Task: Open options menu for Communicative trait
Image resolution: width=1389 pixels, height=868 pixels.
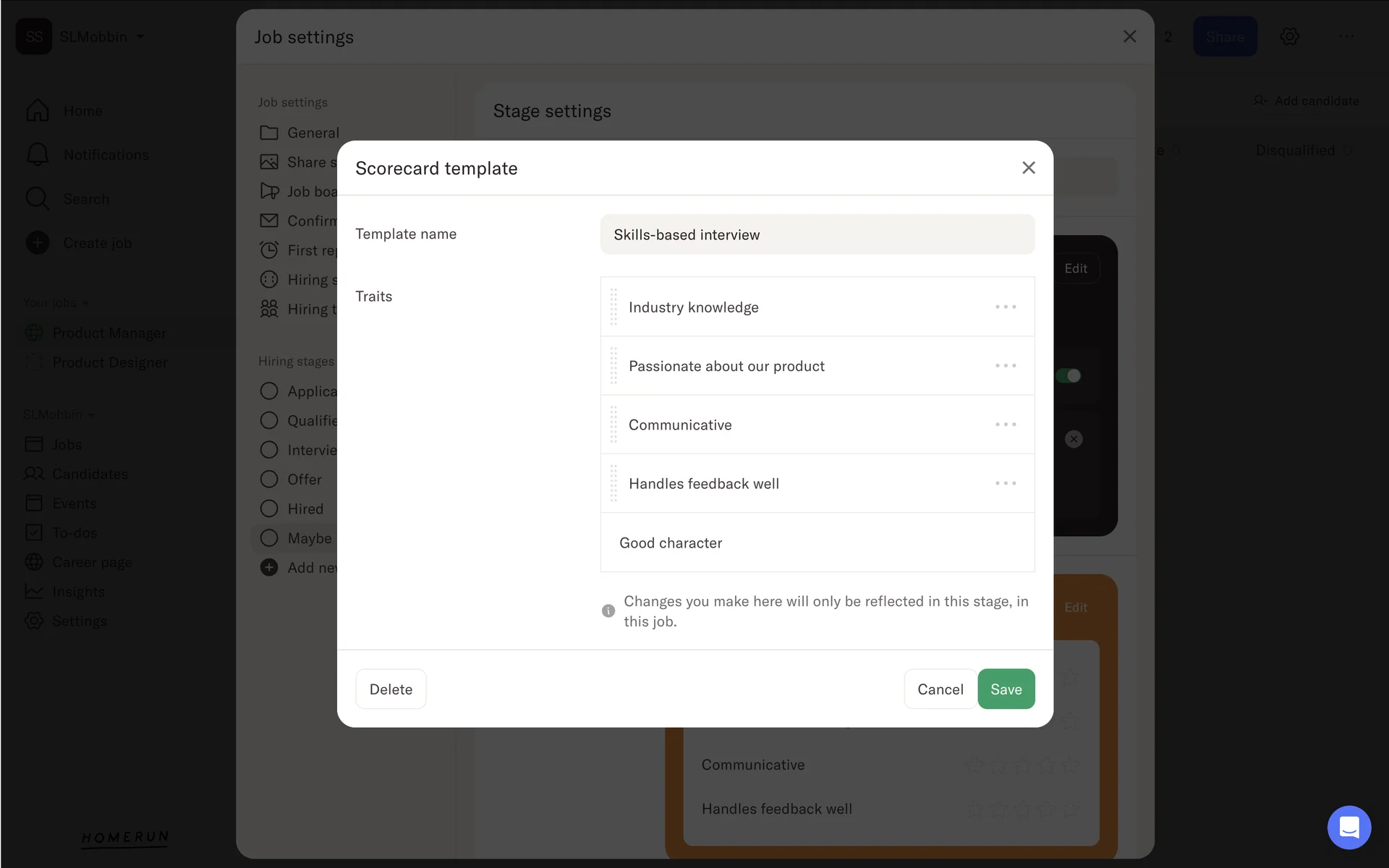Action: coord(1005,425)
